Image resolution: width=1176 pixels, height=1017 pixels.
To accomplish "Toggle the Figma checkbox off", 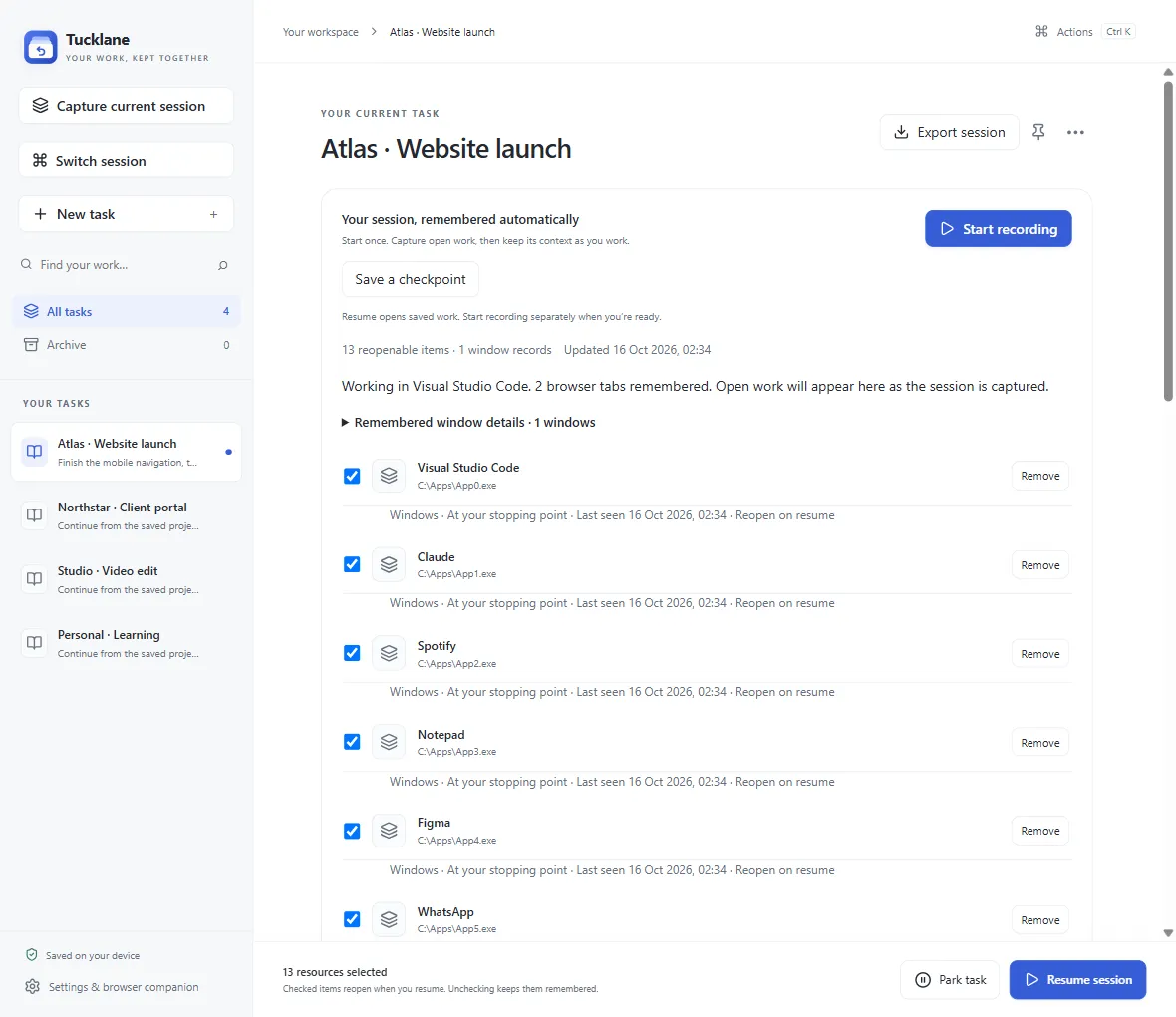I will click(352, 831).
